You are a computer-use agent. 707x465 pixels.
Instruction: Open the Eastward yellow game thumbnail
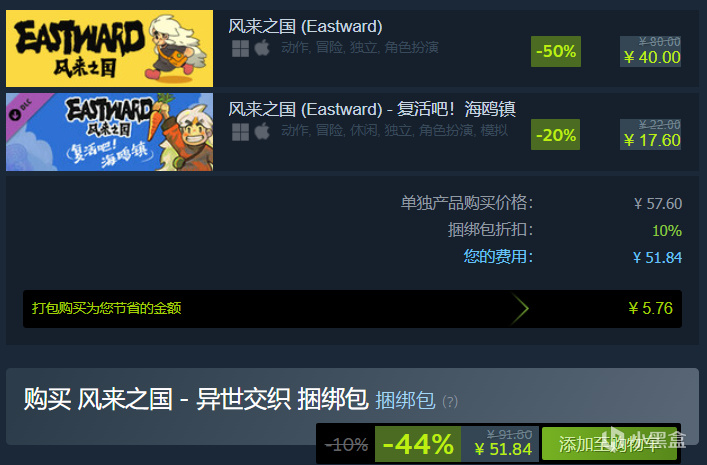pyautogui.click(x=110, y=48)
